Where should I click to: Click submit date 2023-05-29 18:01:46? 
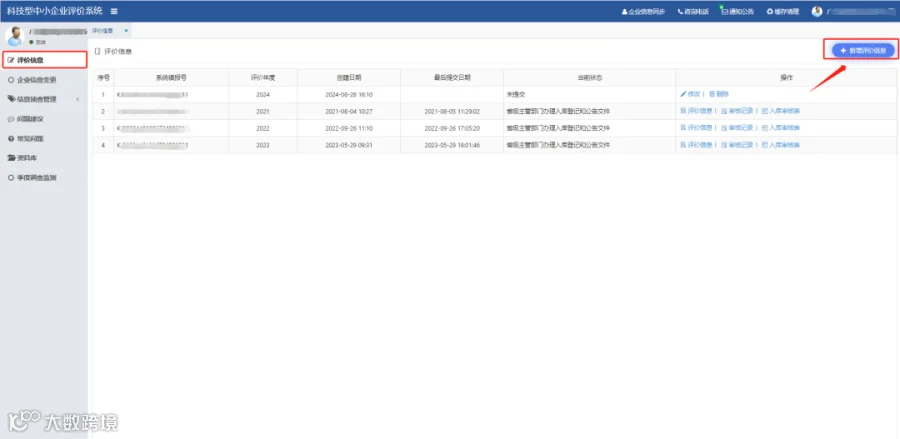click(452, 145)
